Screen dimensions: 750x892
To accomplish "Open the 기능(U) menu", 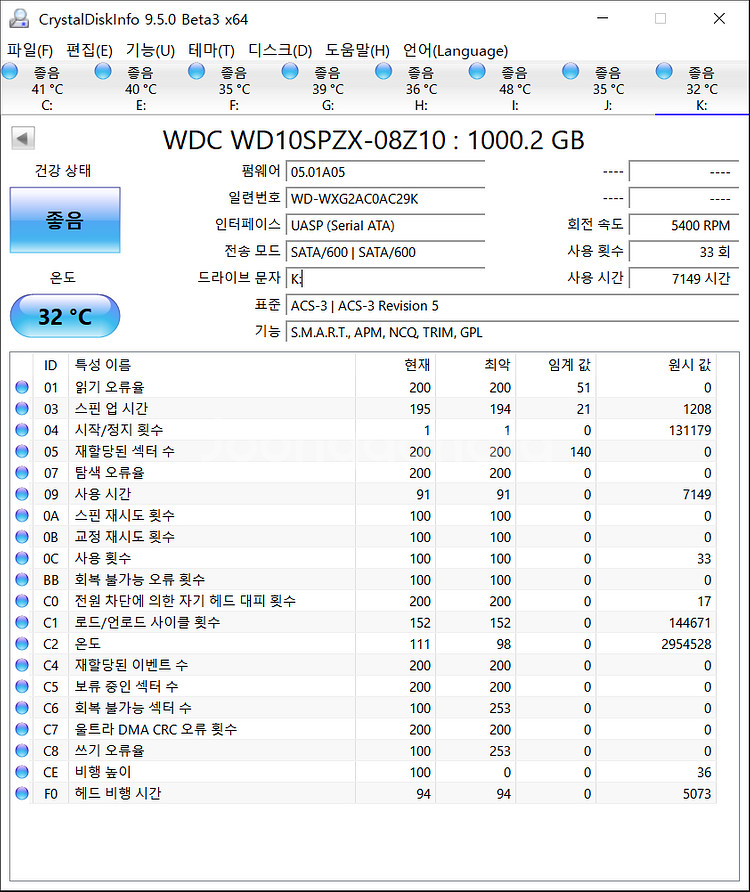I will 150,51.
